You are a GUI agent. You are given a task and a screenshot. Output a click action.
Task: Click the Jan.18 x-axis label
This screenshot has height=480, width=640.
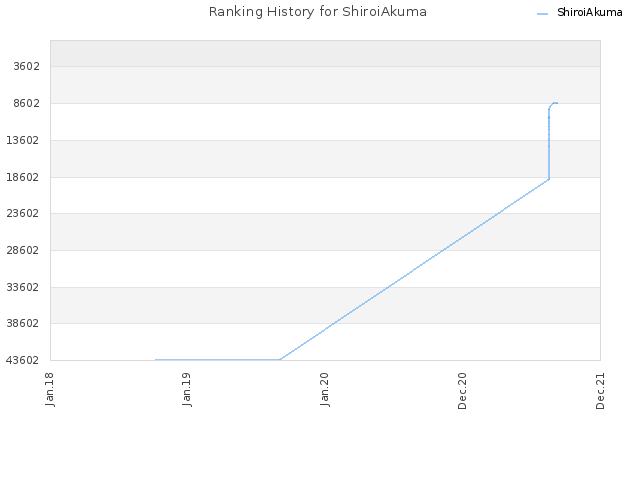(50, 389)
